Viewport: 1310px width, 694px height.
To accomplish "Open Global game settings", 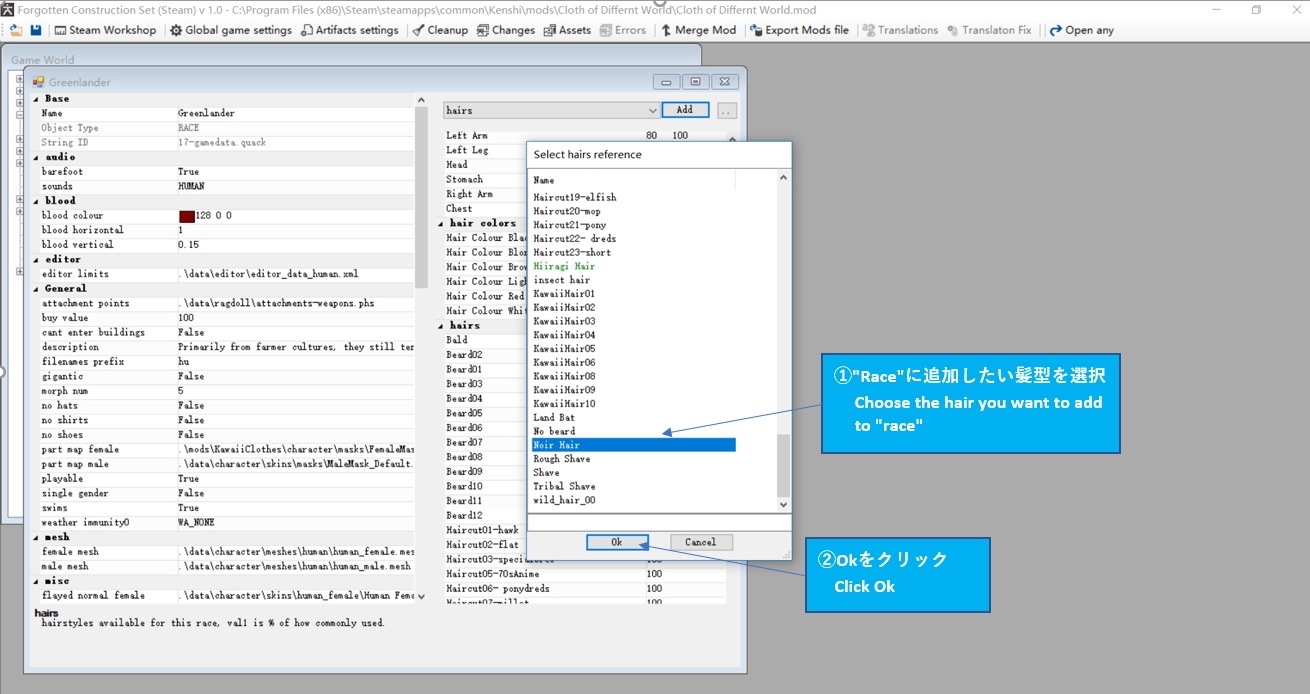I will 230,30.
